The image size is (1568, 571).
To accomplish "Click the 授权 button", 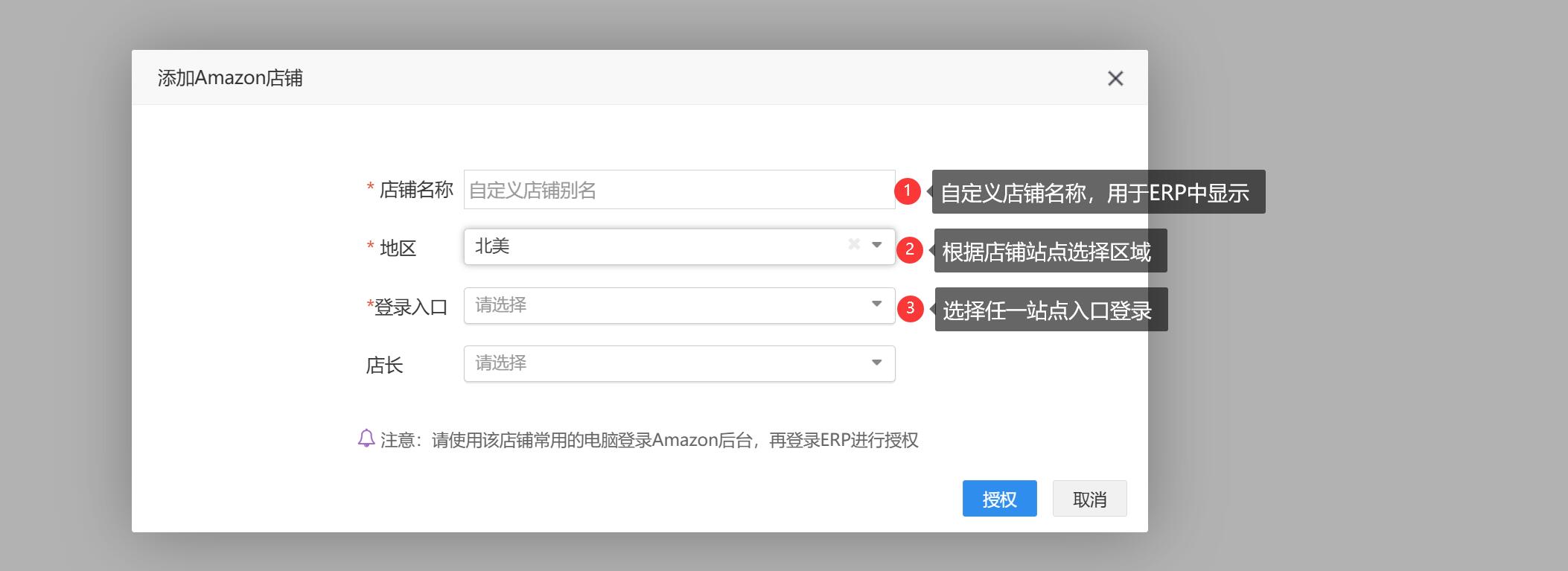I will [x=999, y=499].
